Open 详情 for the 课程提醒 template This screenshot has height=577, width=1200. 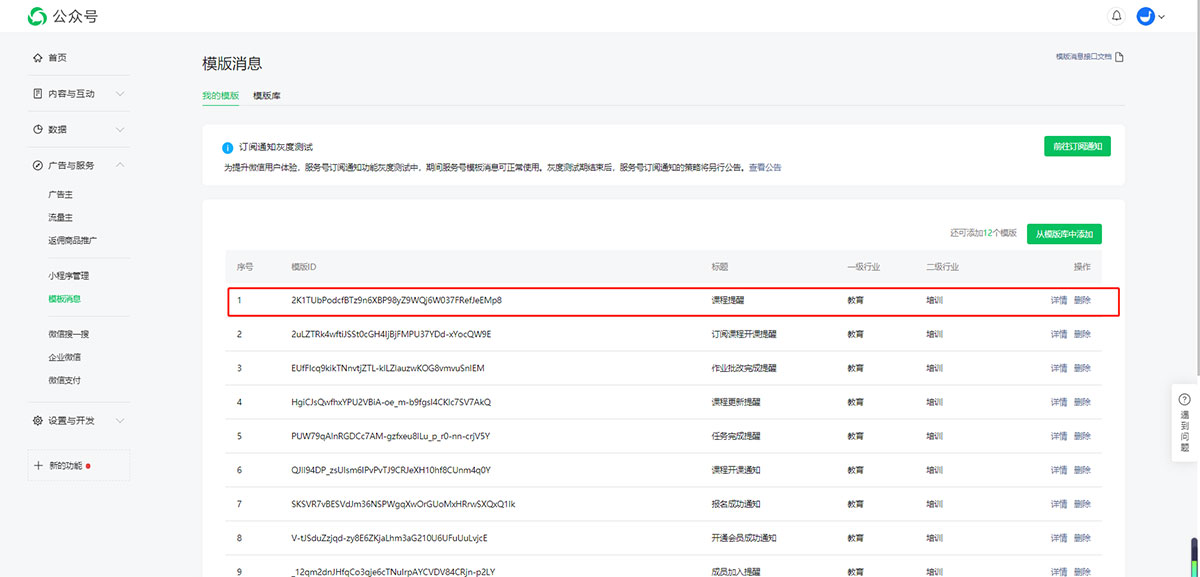click(1058, 300)
